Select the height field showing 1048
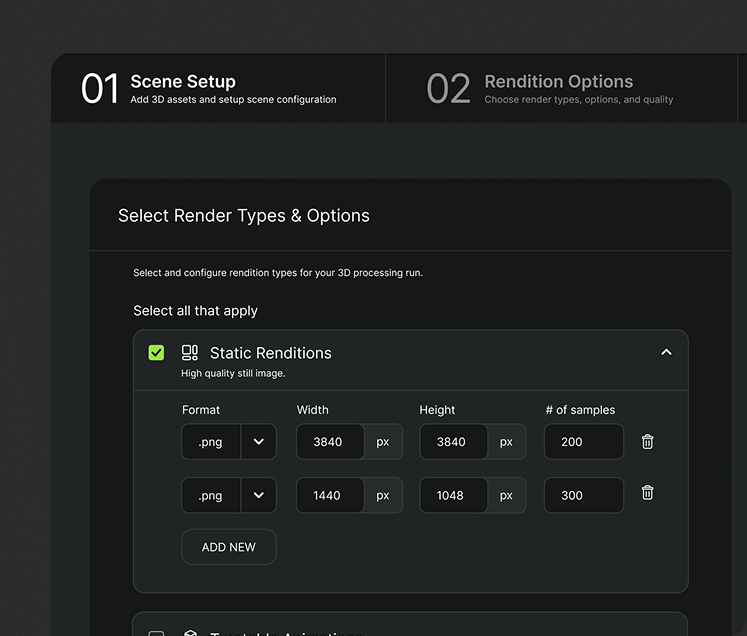 pyautogui.click(x=453, y=495)
